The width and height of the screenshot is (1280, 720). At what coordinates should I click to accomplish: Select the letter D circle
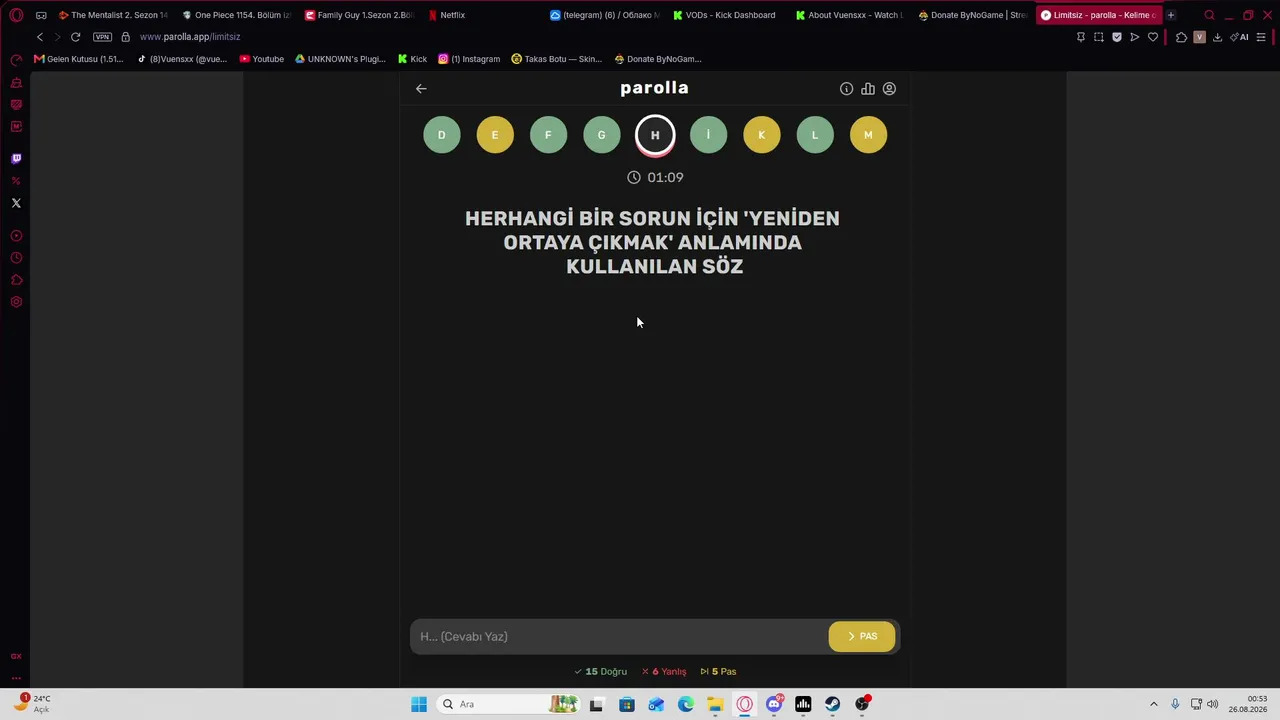pyautogui.click(x=442, y=135)
